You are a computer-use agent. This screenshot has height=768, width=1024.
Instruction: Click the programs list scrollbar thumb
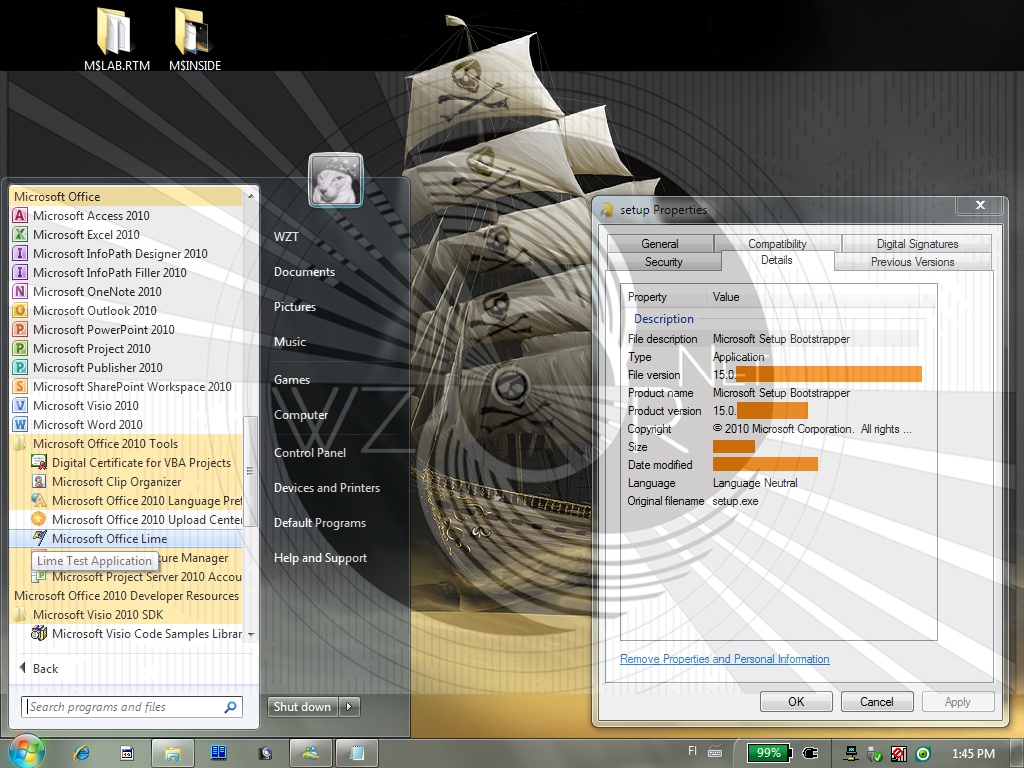(x=250, y=471)
